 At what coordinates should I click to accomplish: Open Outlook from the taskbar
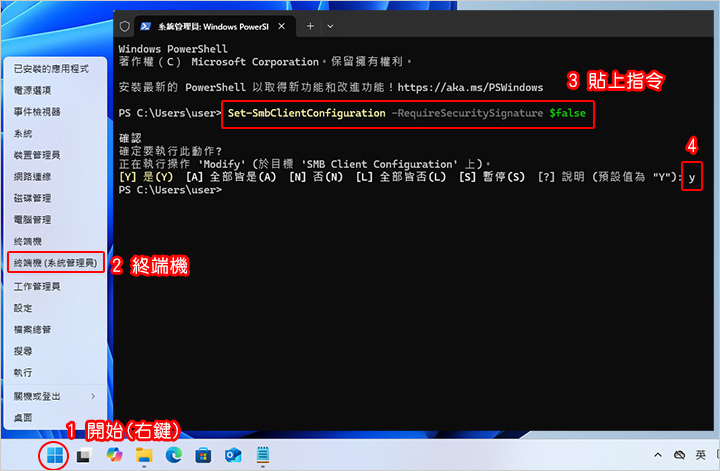click(x=233, y=455)
